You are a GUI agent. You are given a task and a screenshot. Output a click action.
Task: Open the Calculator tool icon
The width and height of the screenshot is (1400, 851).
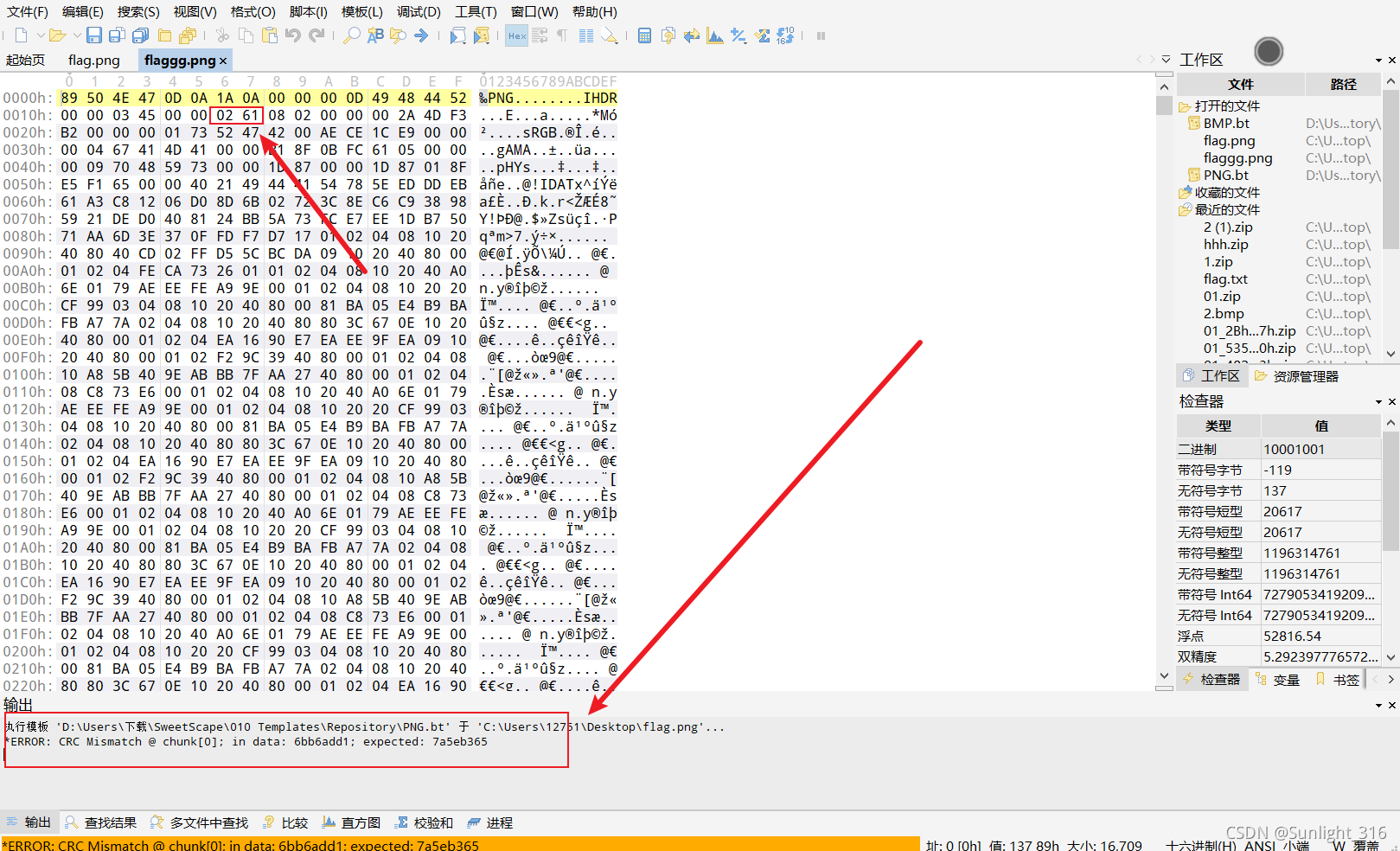click(x=644, y=35)
